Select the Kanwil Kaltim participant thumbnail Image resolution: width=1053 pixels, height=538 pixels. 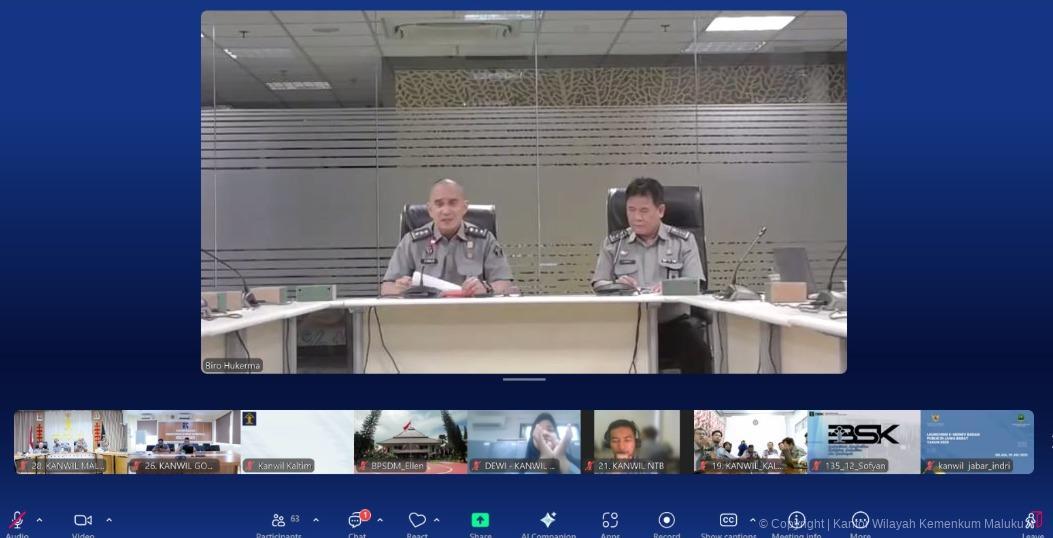[x=296, y=441]
